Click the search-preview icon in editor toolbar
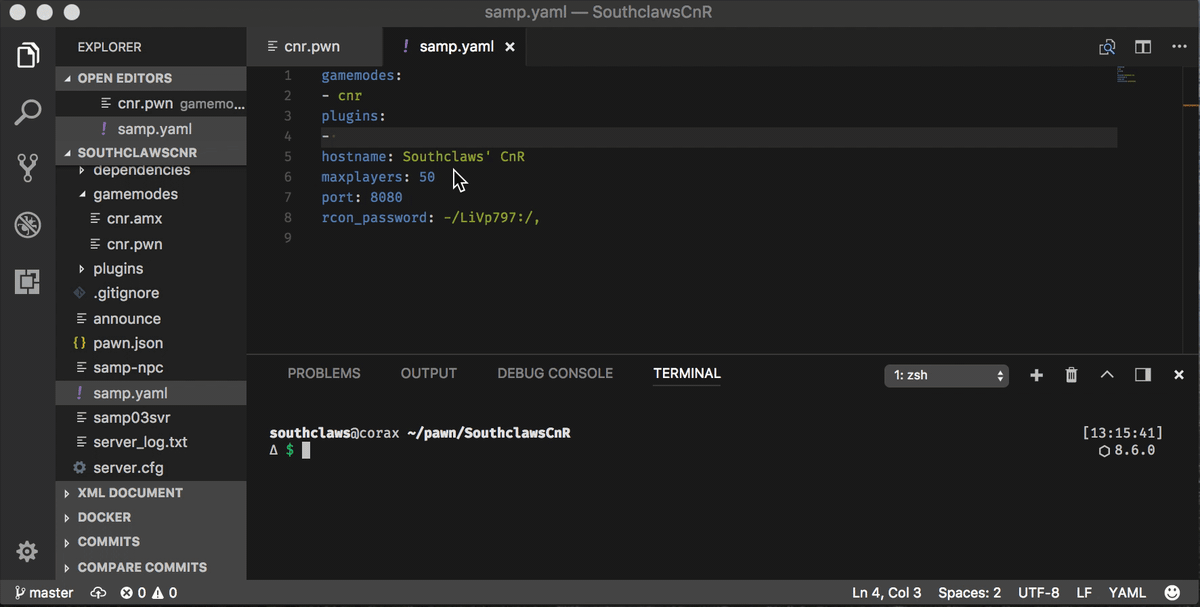 point(1107,47)
